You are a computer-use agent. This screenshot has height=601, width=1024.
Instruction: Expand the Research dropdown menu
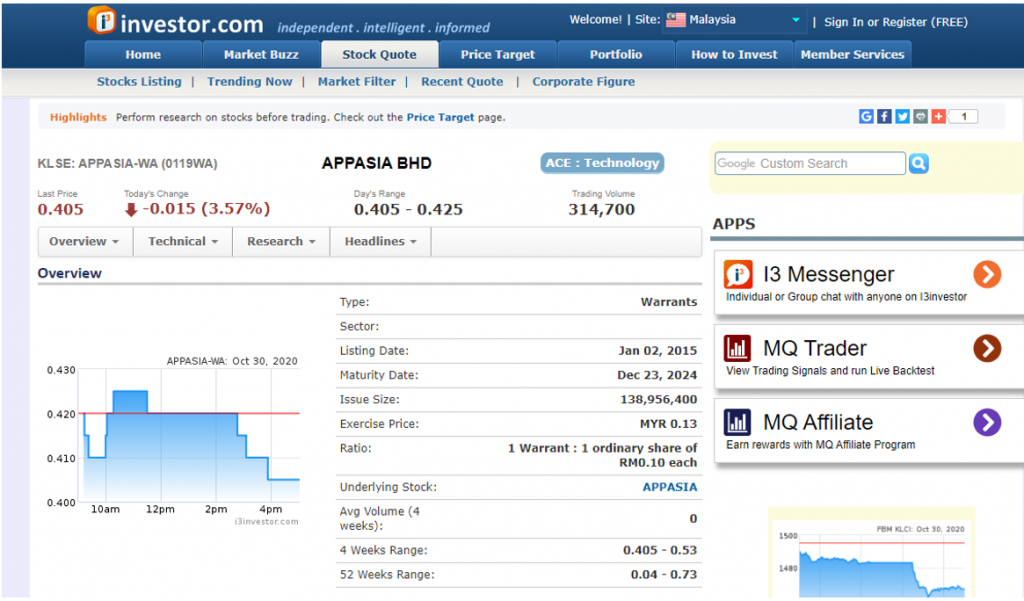tap(281, 242)
